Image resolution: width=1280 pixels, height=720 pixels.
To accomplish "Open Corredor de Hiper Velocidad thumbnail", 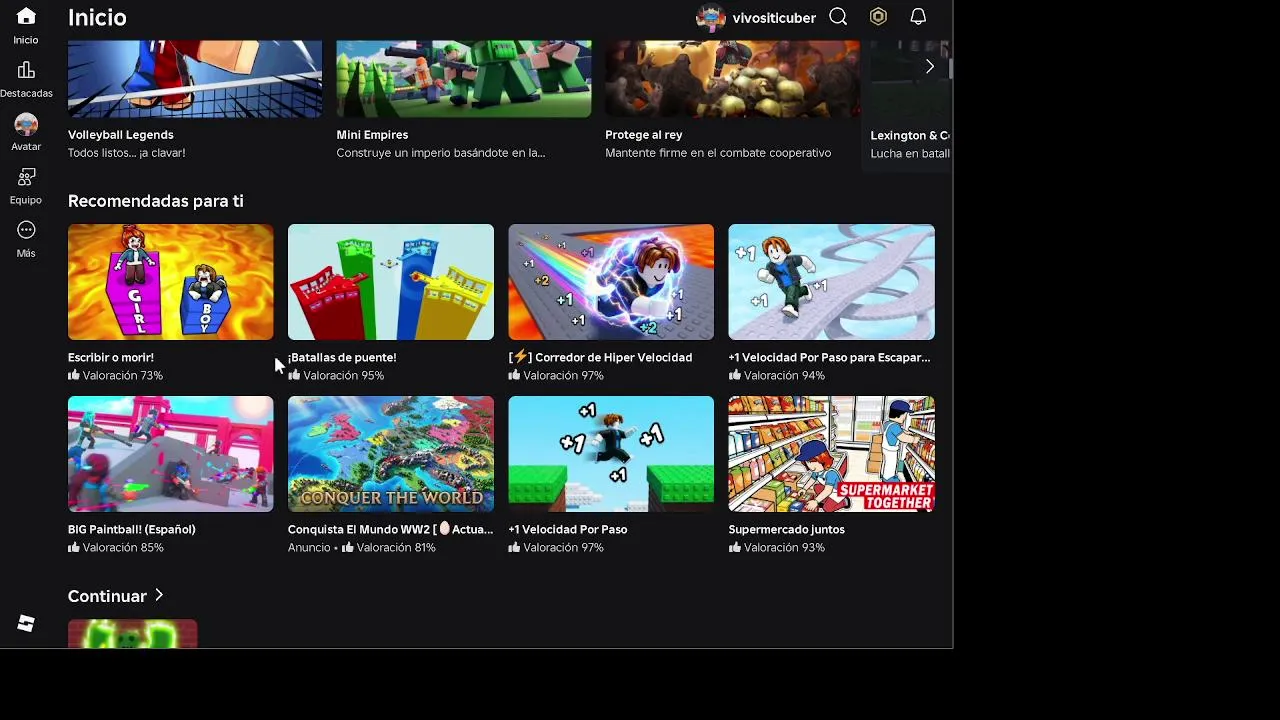I will click(611, 282).
